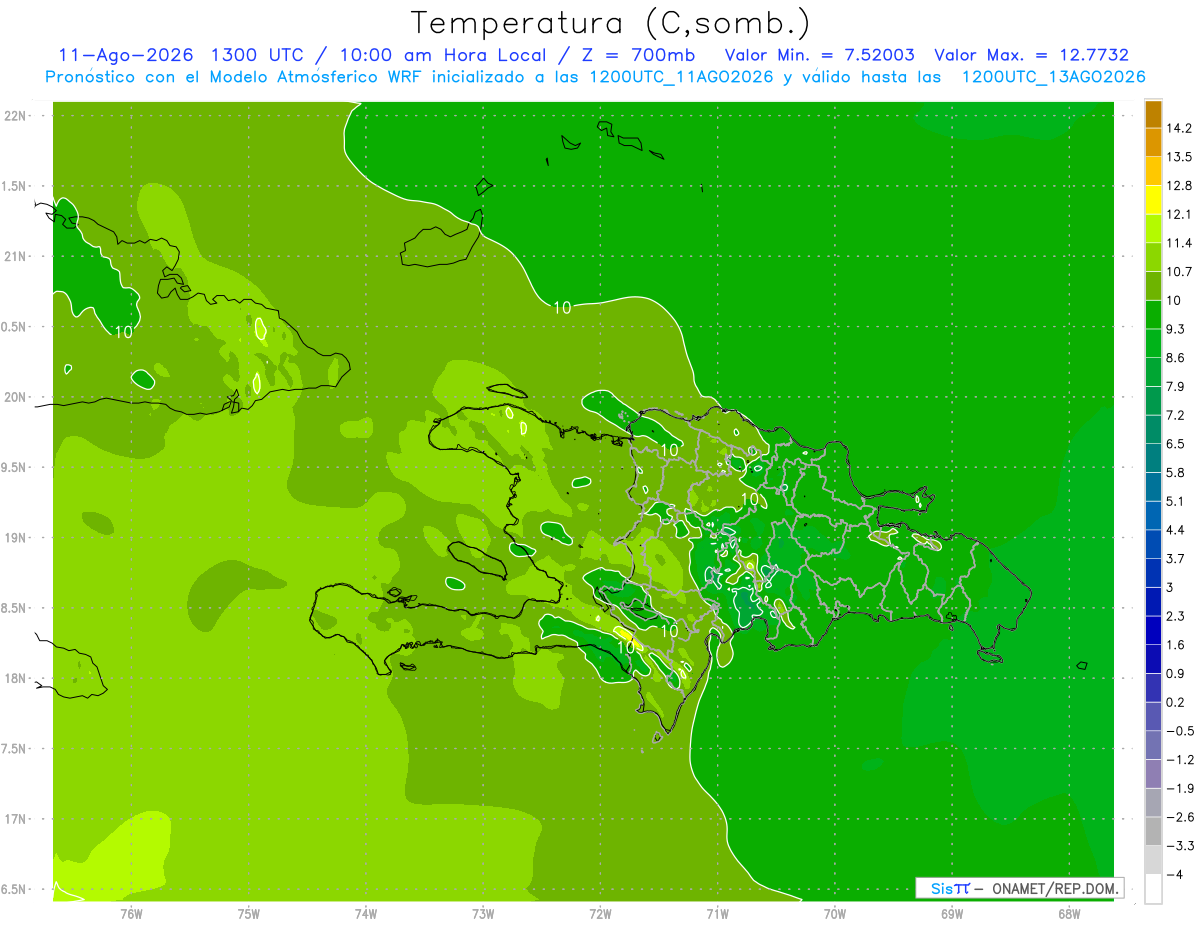Click legend value '-0.5'

(1180, 731)
